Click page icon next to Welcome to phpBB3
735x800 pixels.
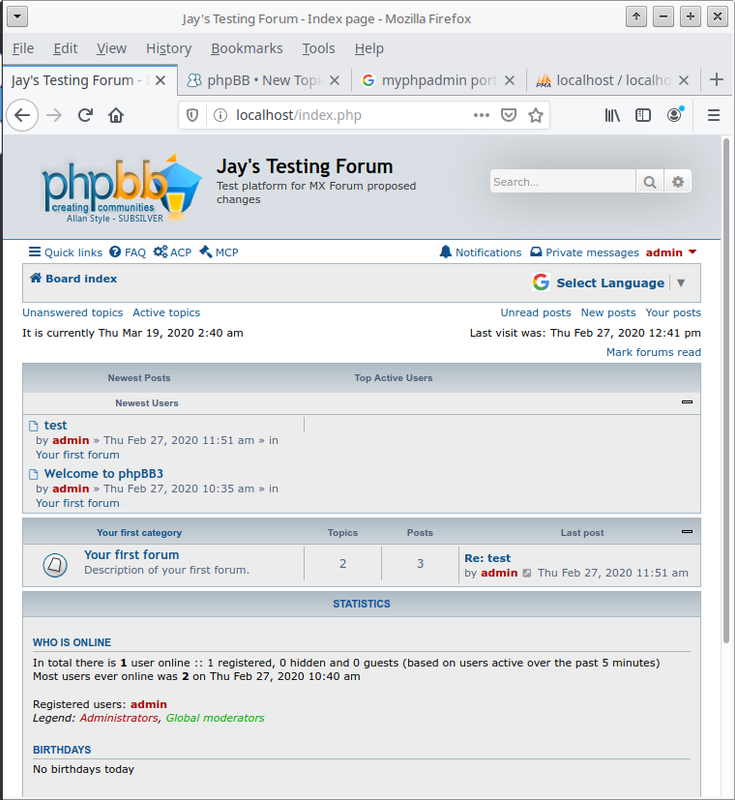[34, 474]
